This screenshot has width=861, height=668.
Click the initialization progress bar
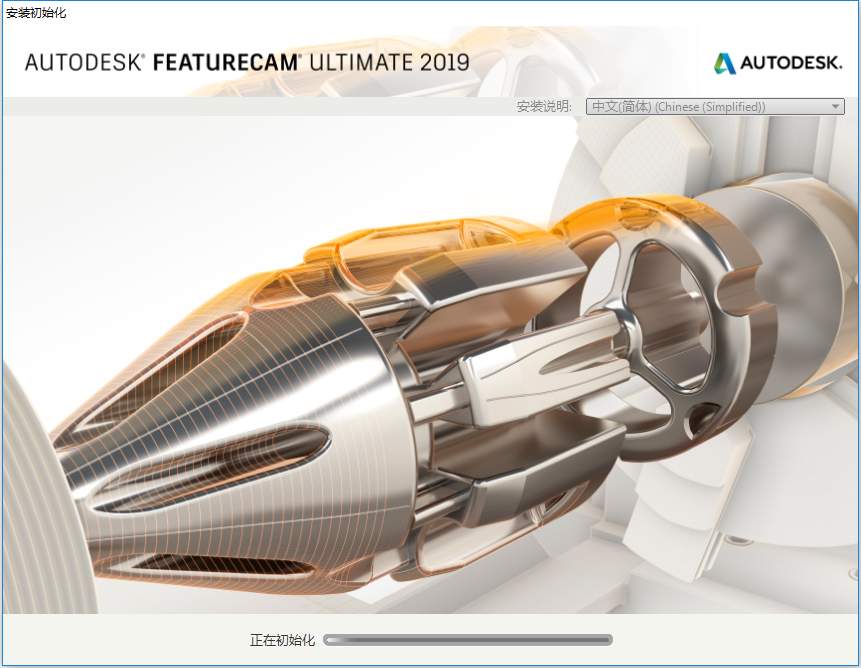tap(468, 639)
